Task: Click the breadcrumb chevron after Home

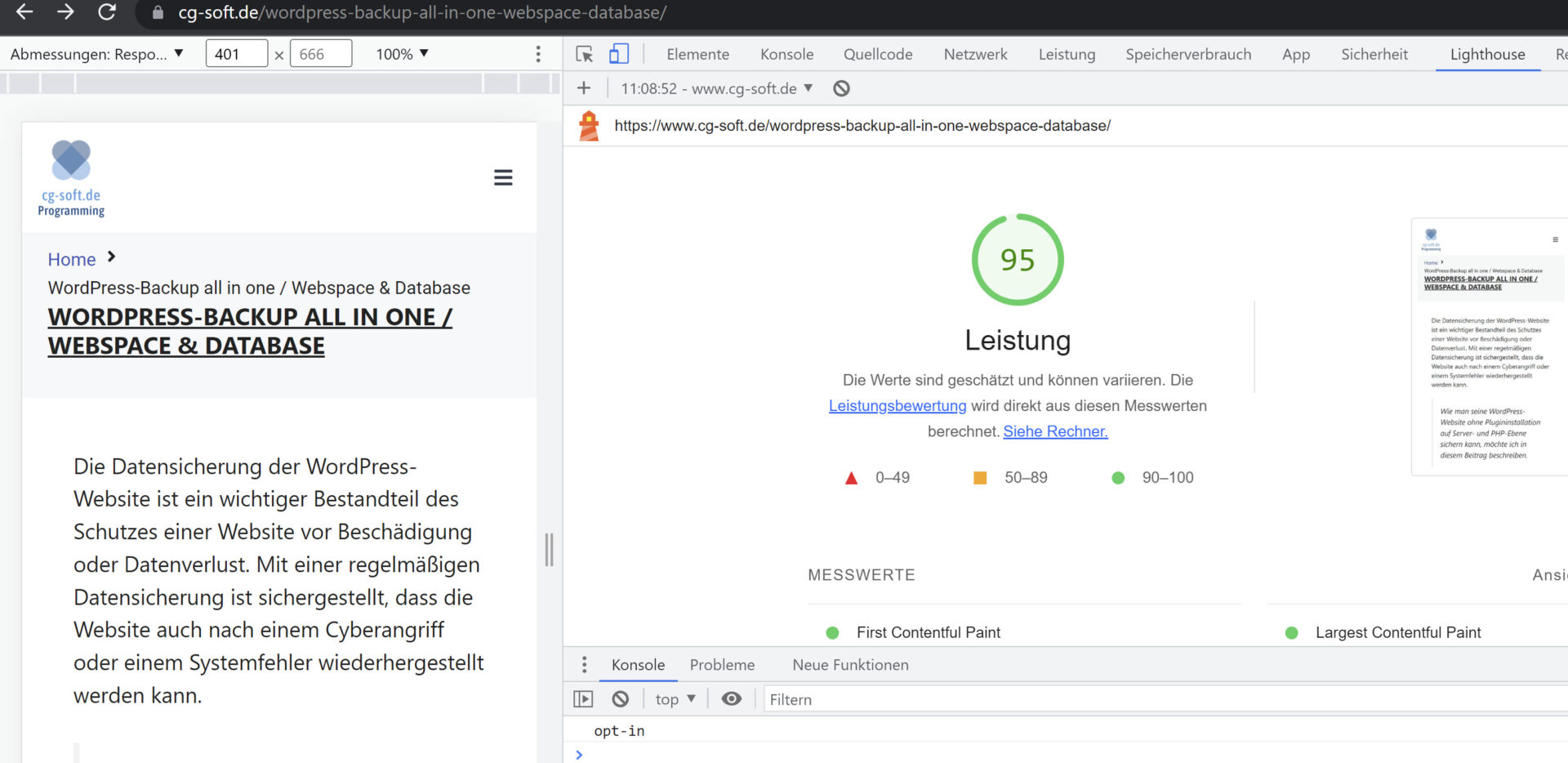Action: pyautogui.click(x=112, y=257)
